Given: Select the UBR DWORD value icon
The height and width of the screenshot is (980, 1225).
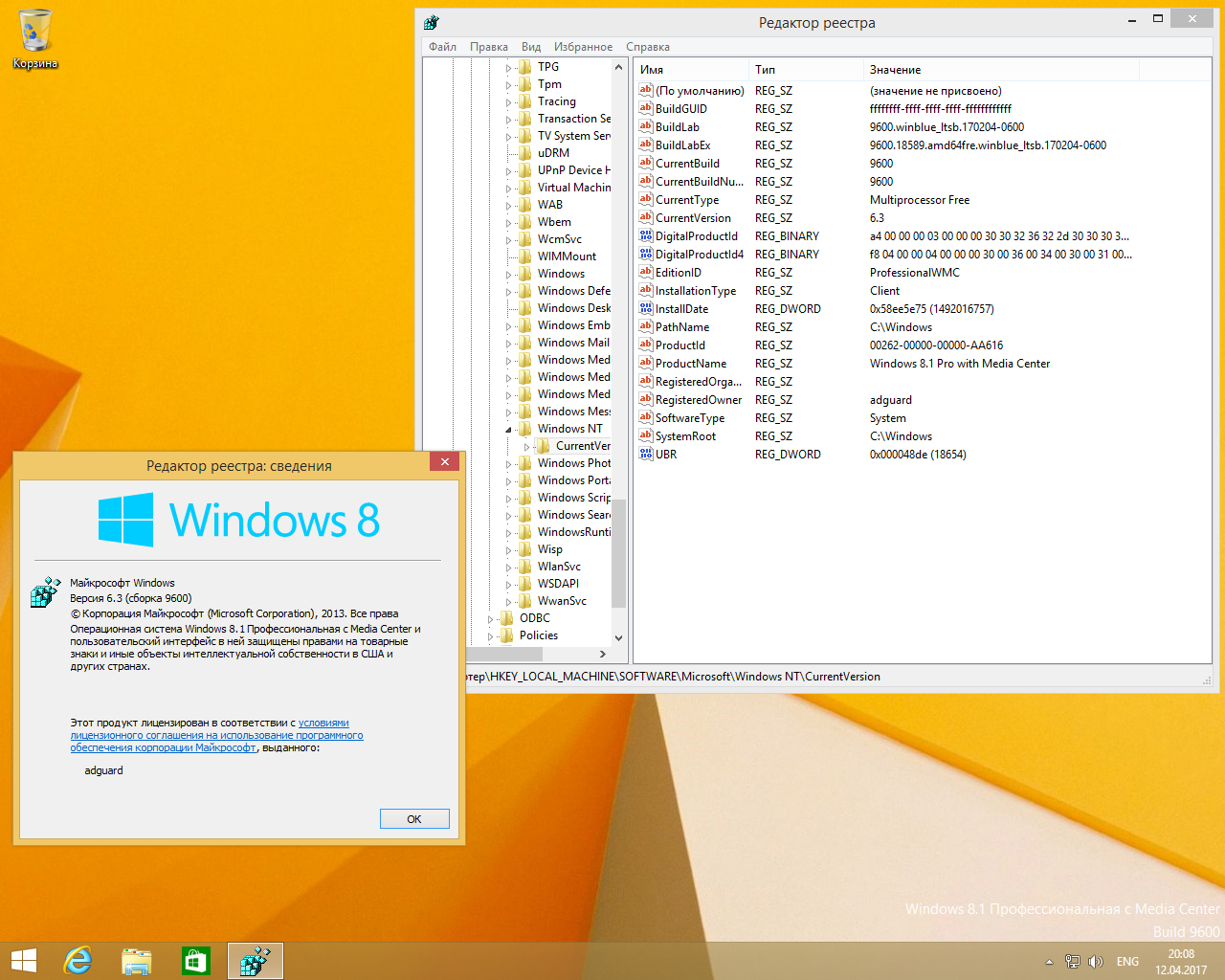Looking at the screenshot, I should pos(645,454).
